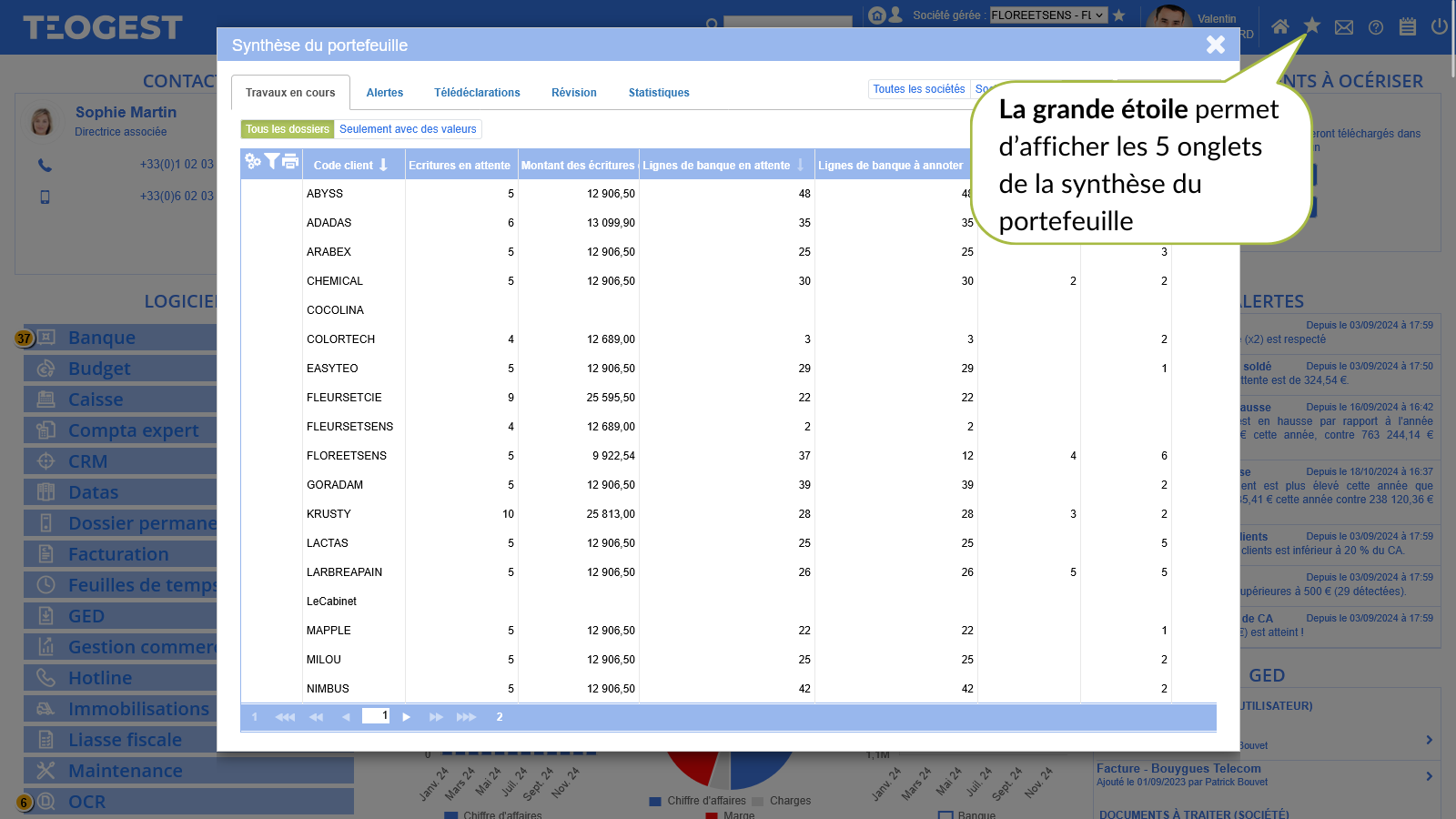This screenshot has height=819, width=1456.
Task: Click the filter funnel icon in table
Action: pos(271,161)
